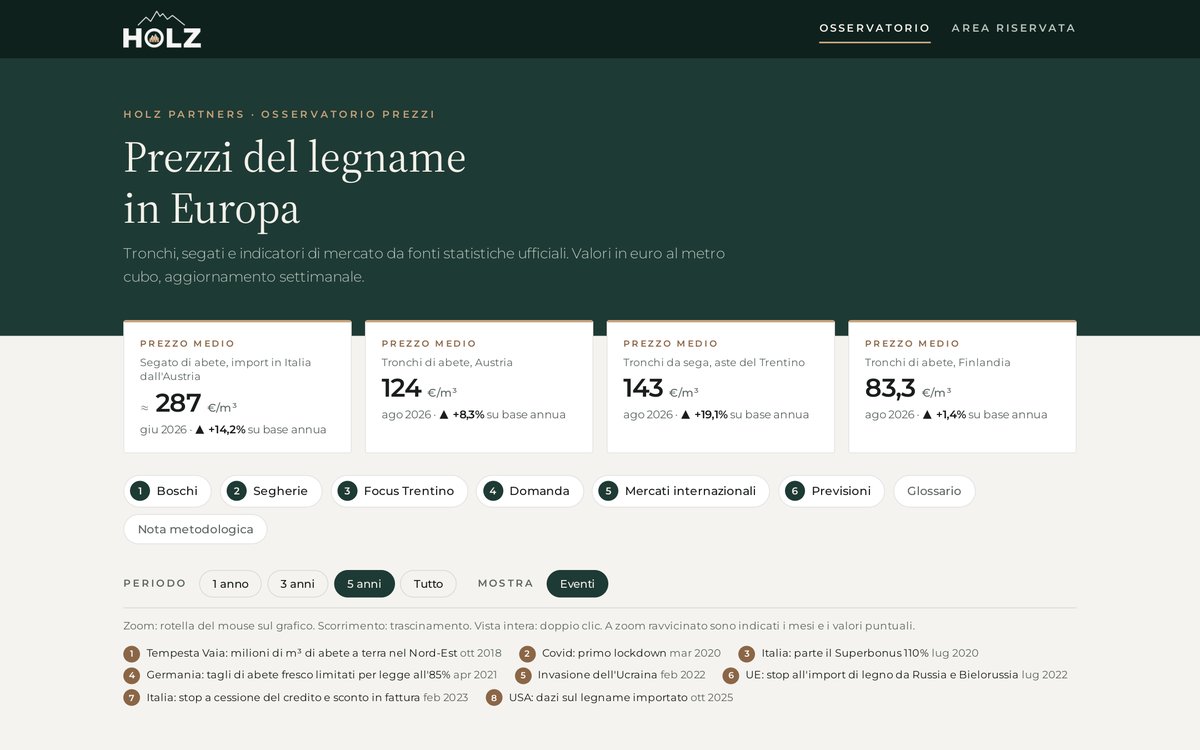Select the 5 anni period

pos(364,584)
